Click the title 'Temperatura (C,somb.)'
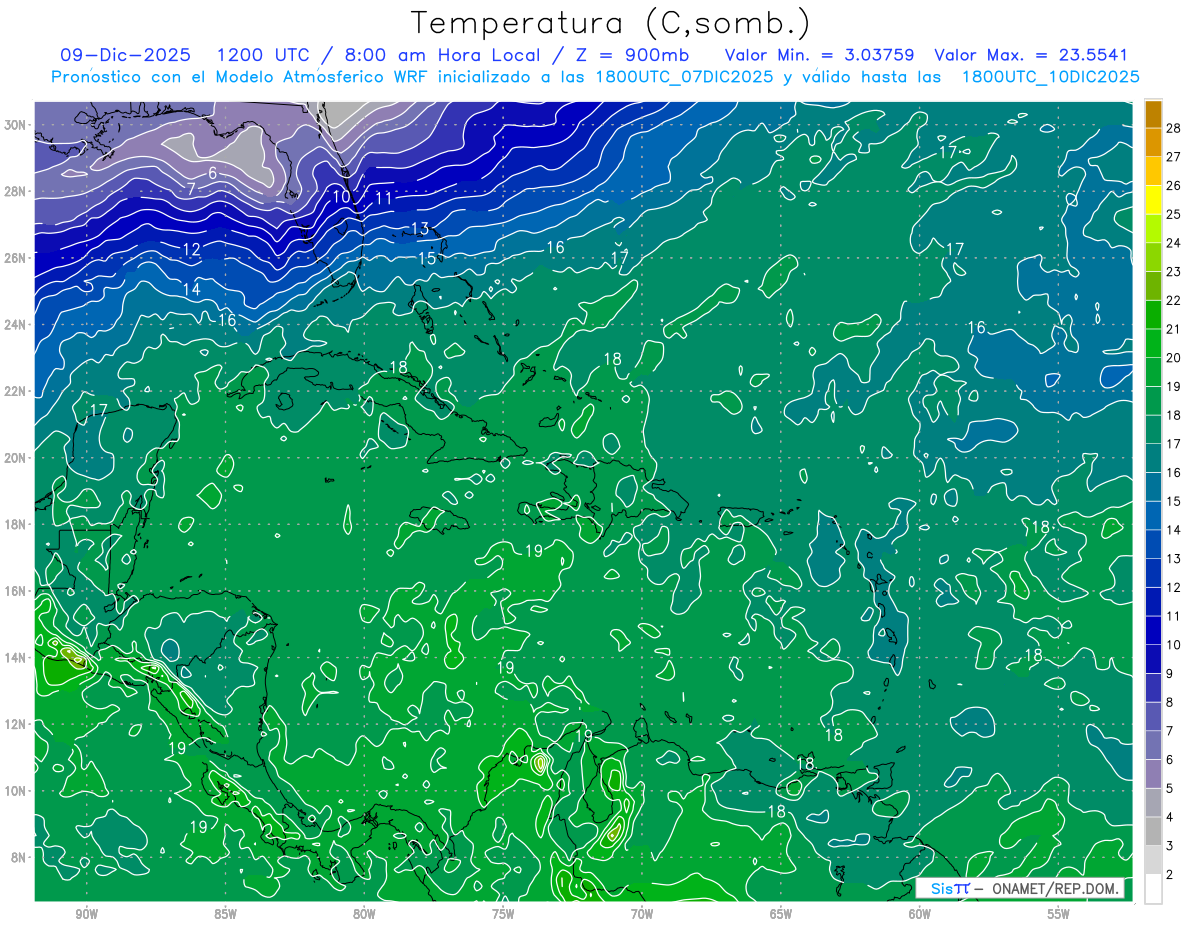The image size is (1200, 927). [x=611, y=24]
